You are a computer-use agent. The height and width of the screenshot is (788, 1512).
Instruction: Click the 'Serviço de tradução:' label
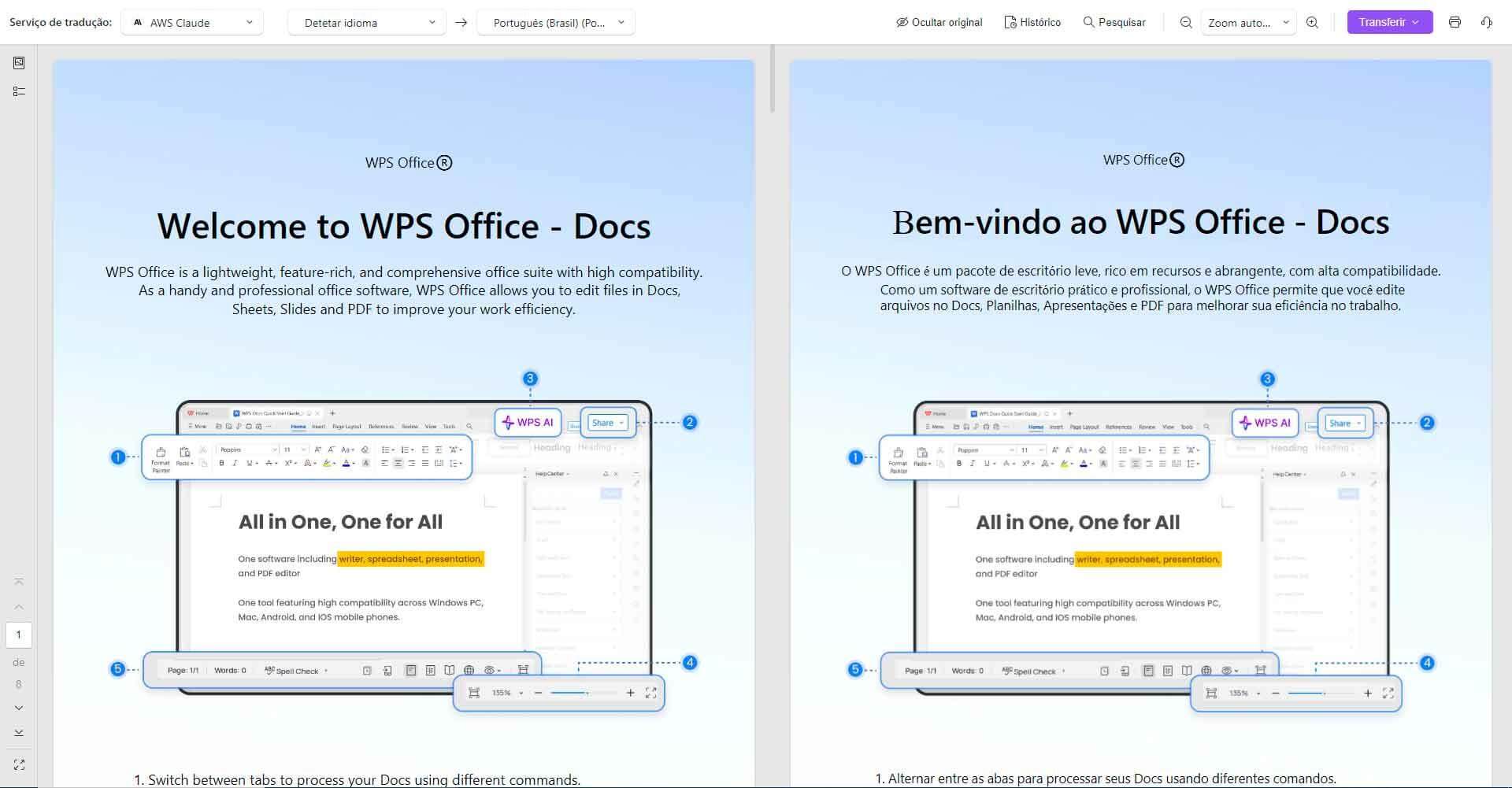(x=61, y=22)
